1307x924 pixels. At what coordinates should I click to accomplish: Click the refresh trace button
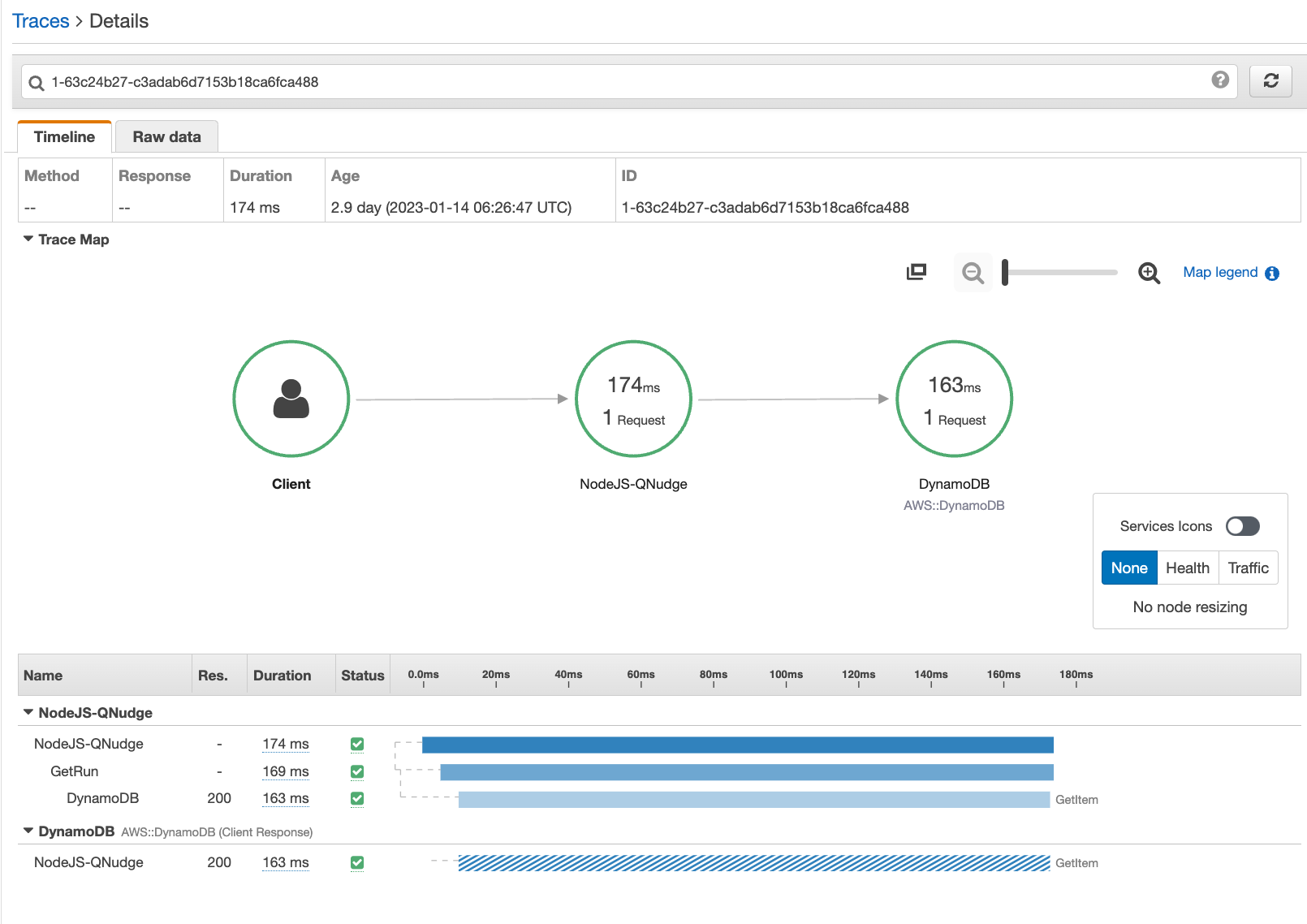pyautogui.click(x=1270, y=80)
